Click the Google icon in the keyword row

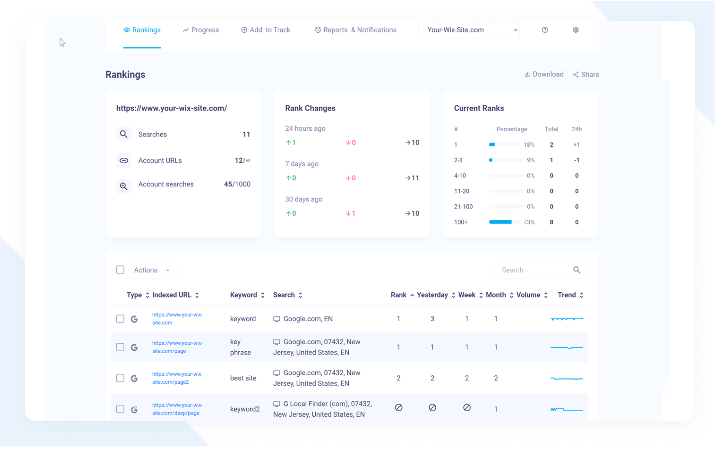click(135, 321)
